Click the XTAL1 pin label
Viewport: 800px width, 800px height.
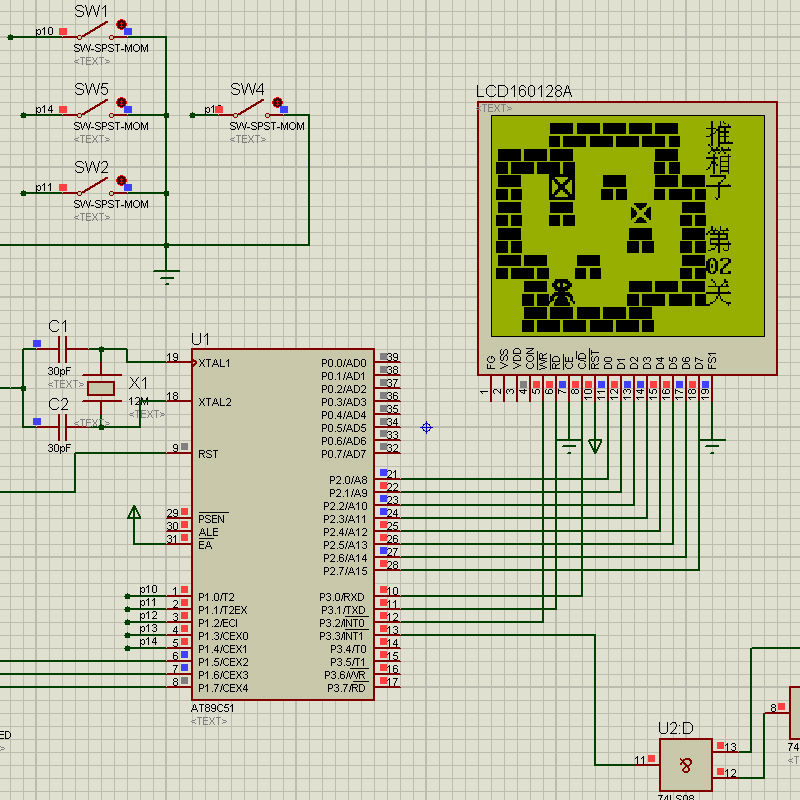(x=214, y=363)
